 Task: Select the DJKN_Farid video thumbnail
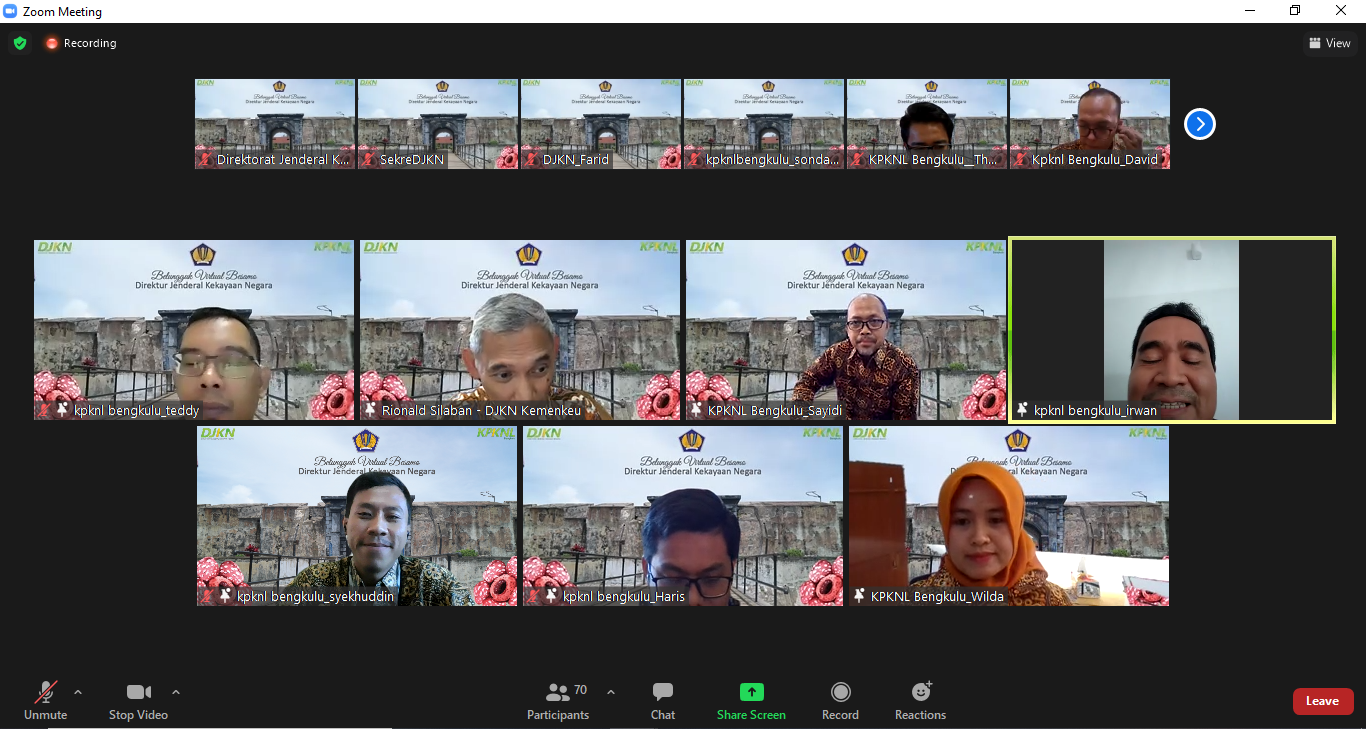(x=600, y=124)
